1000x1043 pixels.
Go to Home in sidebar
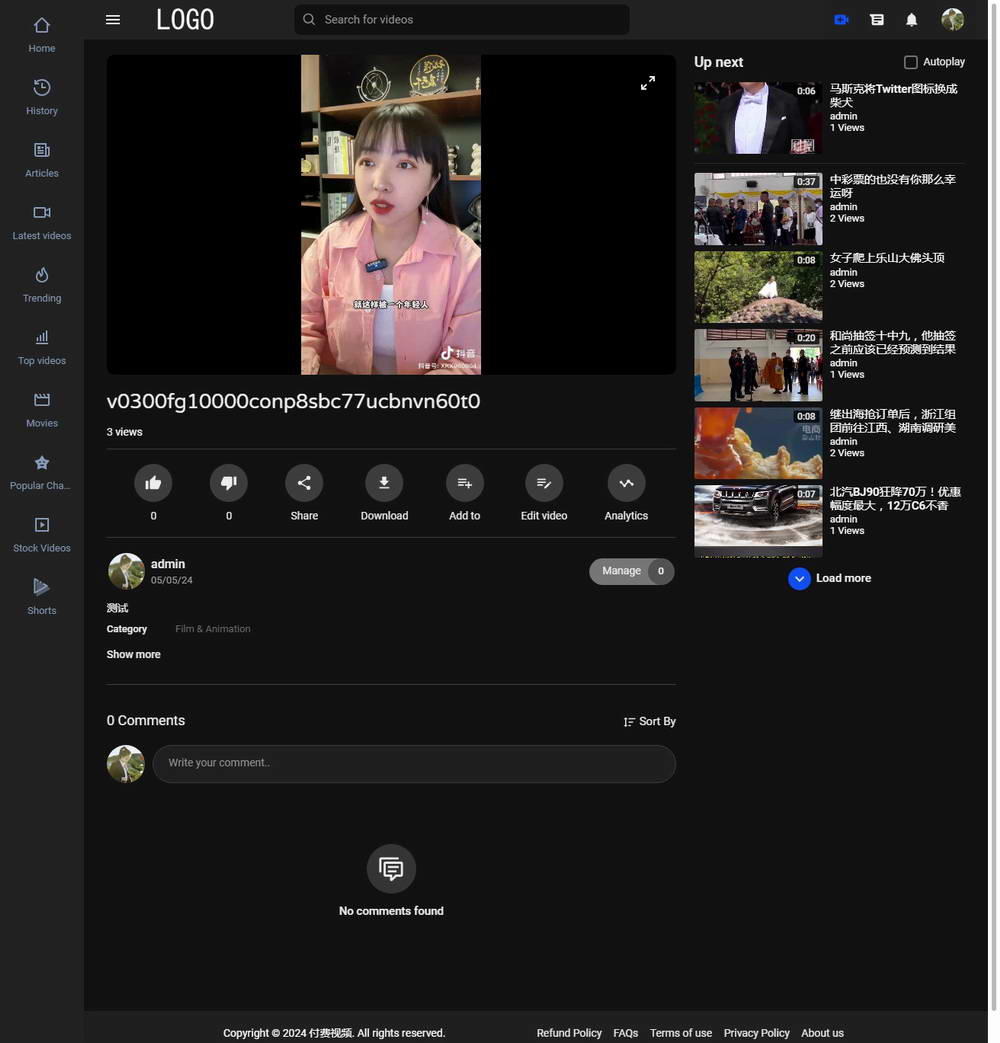42,35
